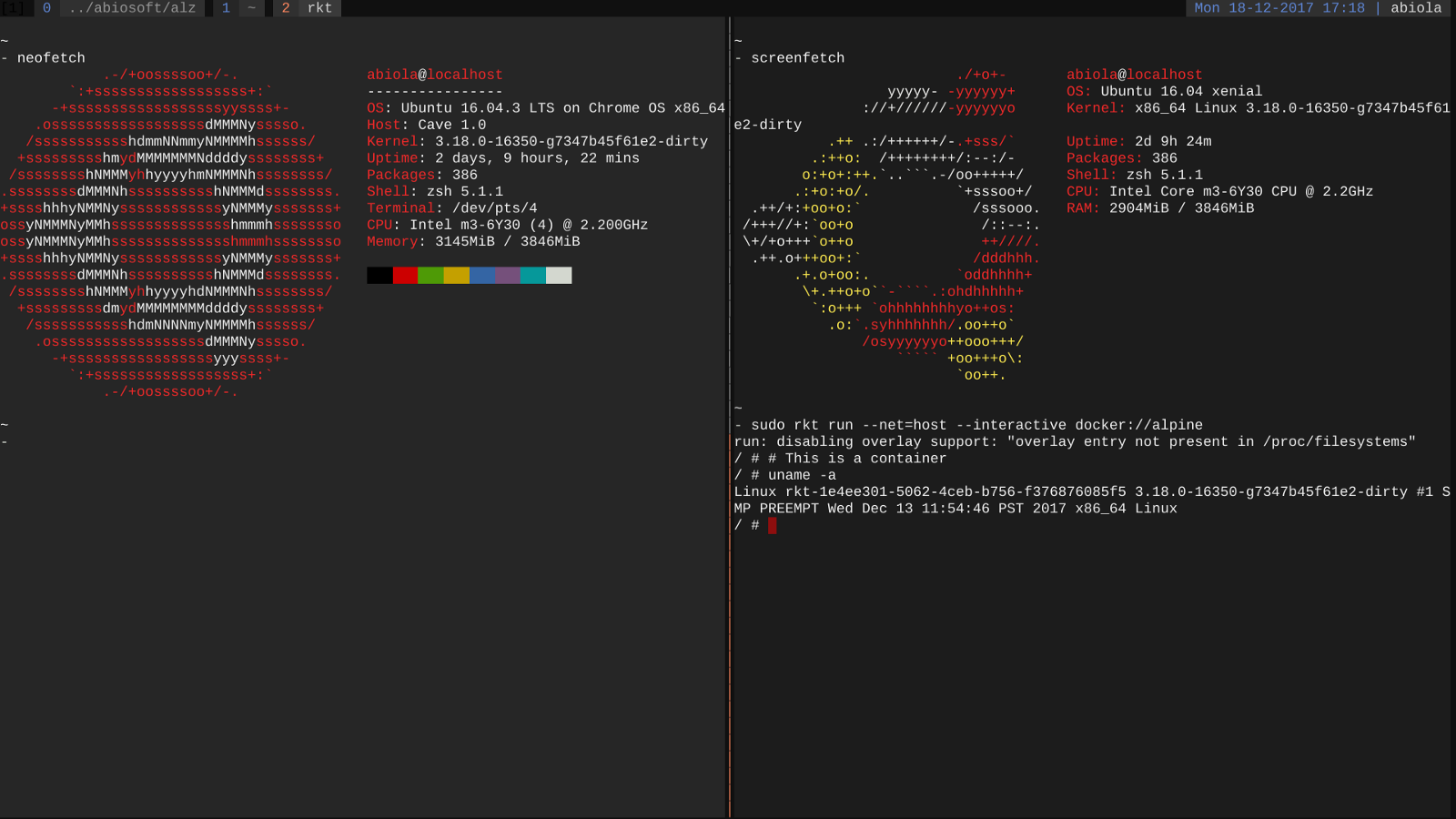Pick the blue swatch in neofetch palette

pyautogui.click(x=482, y=276)
